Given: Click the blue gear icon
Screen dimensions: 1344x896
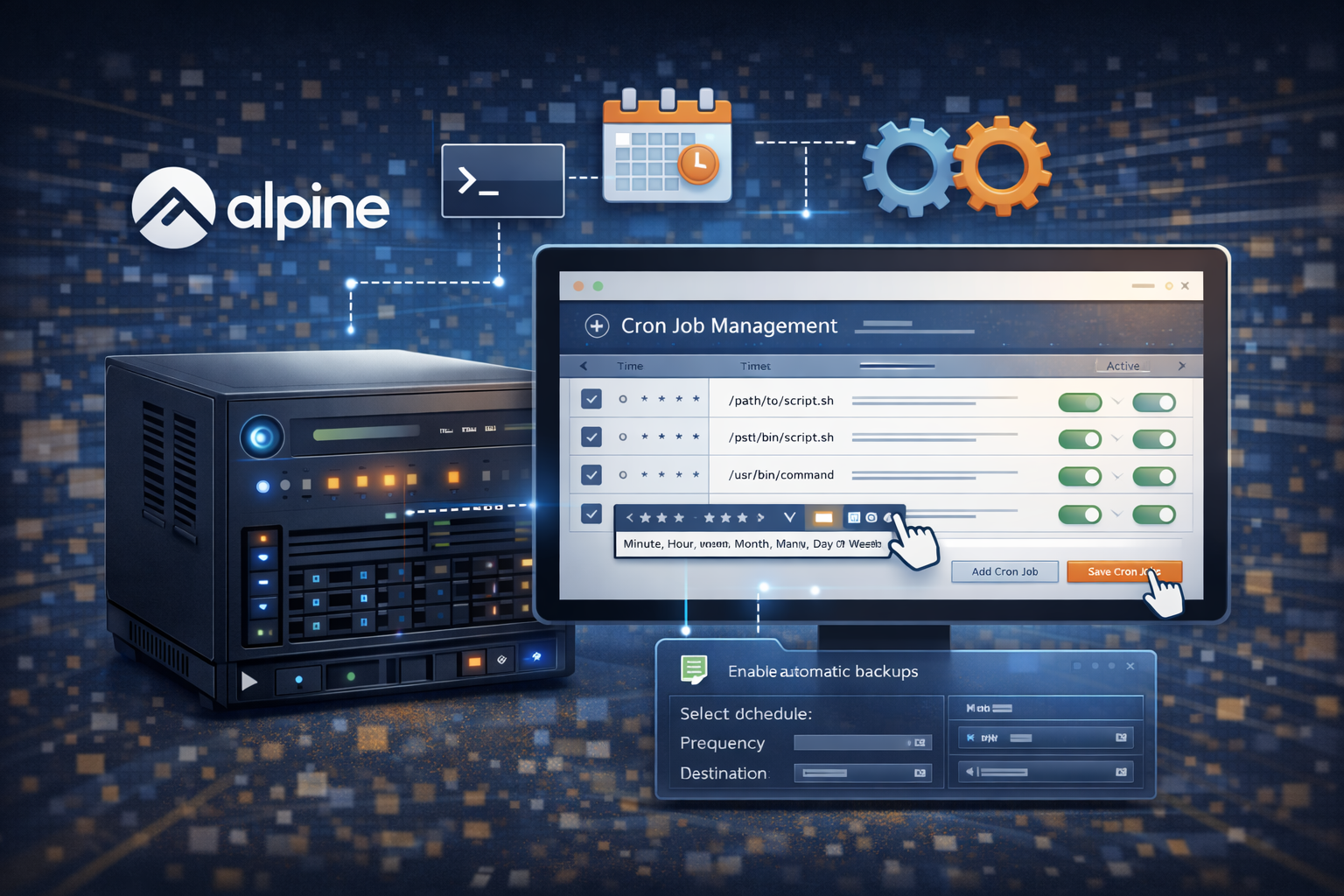Looking at the screenshot, I should click(x=909, y=166).
